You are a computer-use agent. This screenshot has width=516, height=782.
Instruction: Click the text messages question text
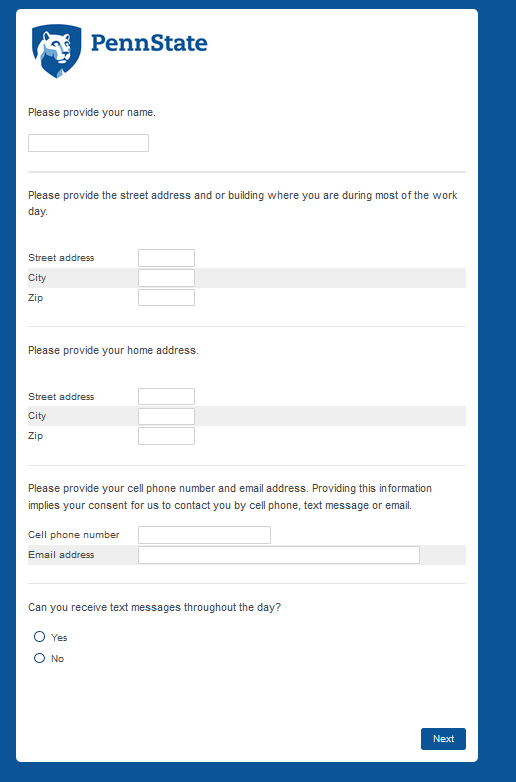(x=155, y=607)
